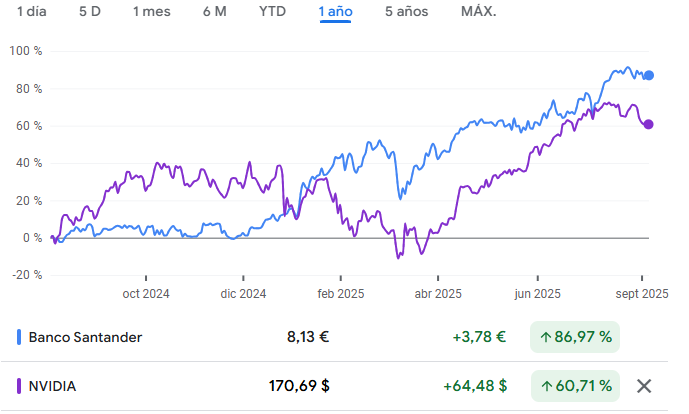Open the NVIDIA stock link
Viewport: 689px width, 414px height.
click(52, 386)
